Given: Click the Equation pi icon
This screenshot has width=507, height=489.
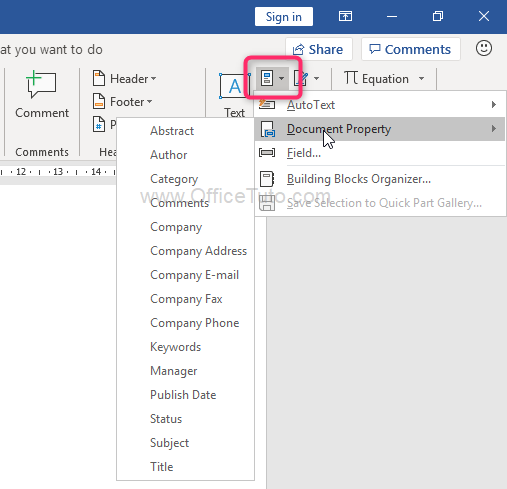Looking at the screenshot, I should click(x=351, y=78).
